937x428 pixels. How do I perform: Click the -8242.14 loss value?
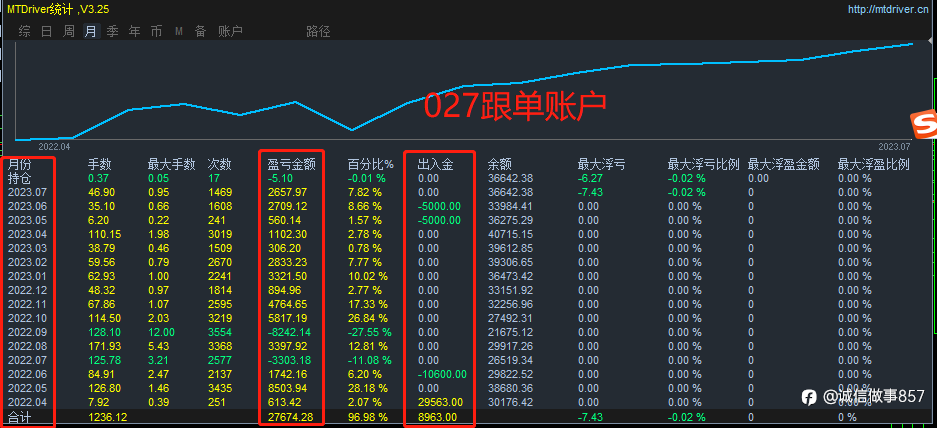point(290,332)
